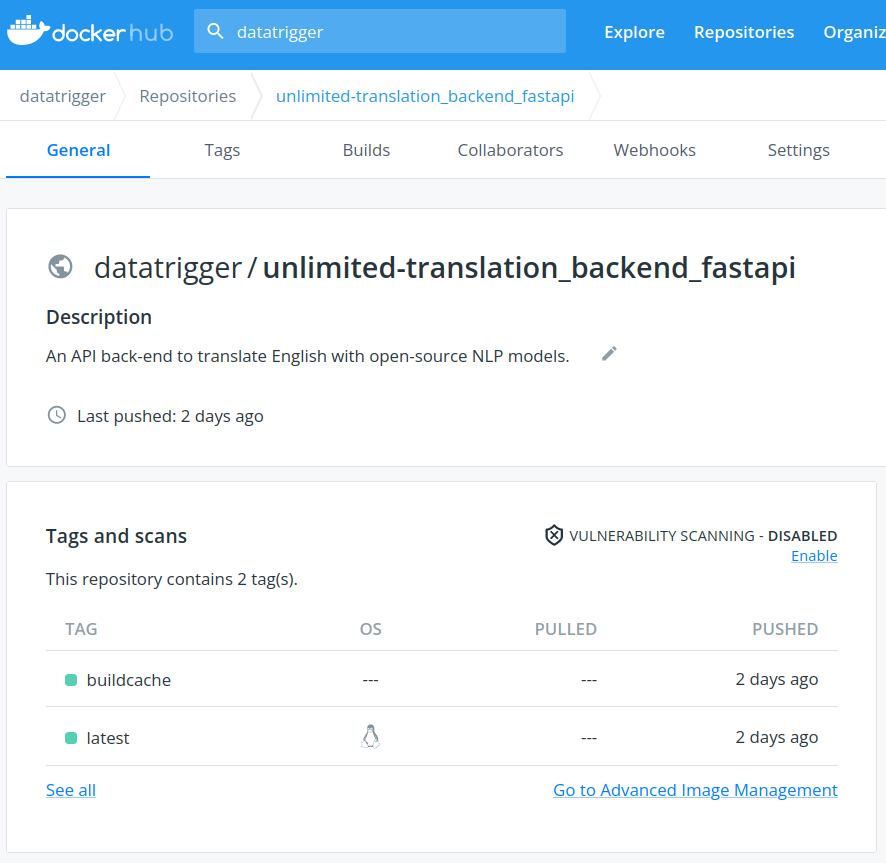Image resolution: width=886 pixels, height=863 pixels.
Task: Edit description with the pencil icon
Action: coord(609,354)
